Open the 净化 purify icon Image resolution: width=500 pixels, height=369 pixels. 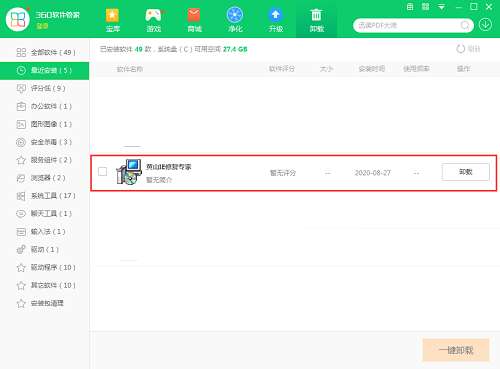(x=235, y=20)
